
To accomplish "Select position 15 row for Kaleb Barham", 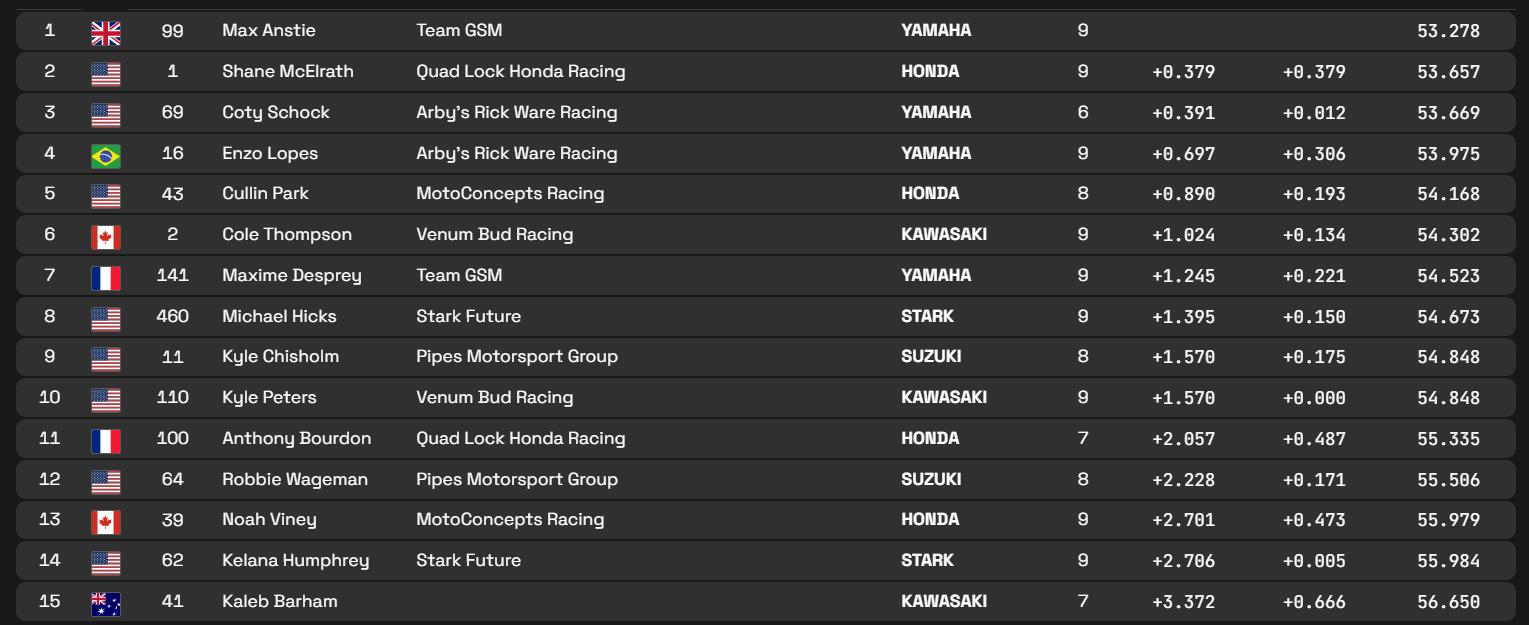I will [x=765, y=601].
